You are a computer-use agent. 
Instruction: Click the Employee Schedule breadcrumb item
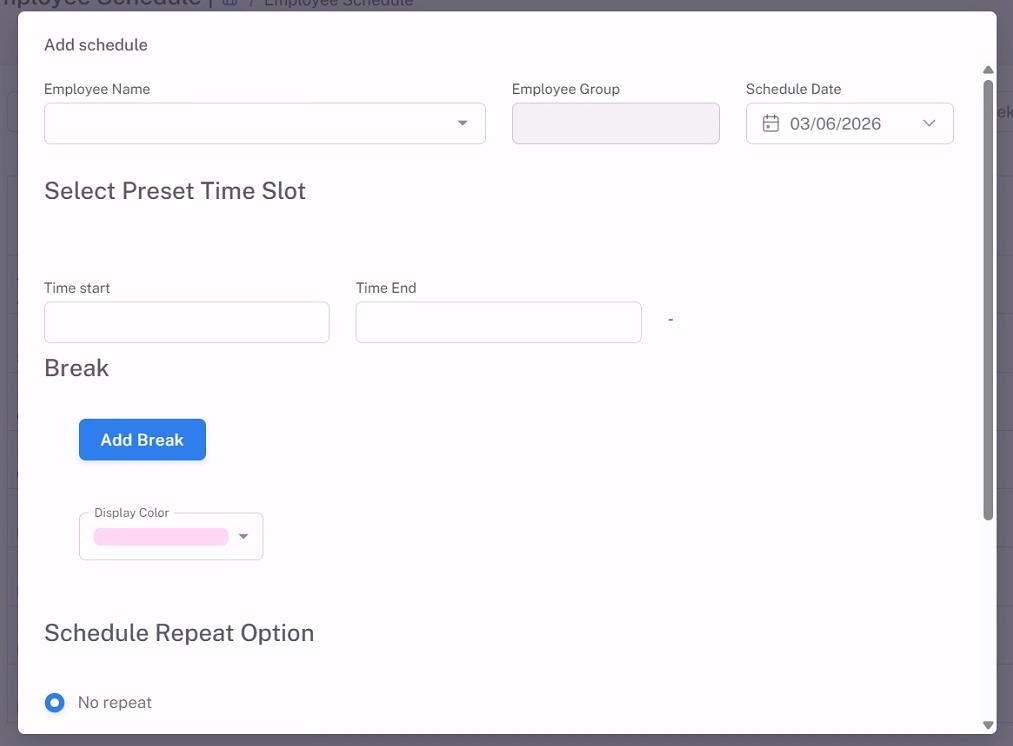tap(338, 3)
